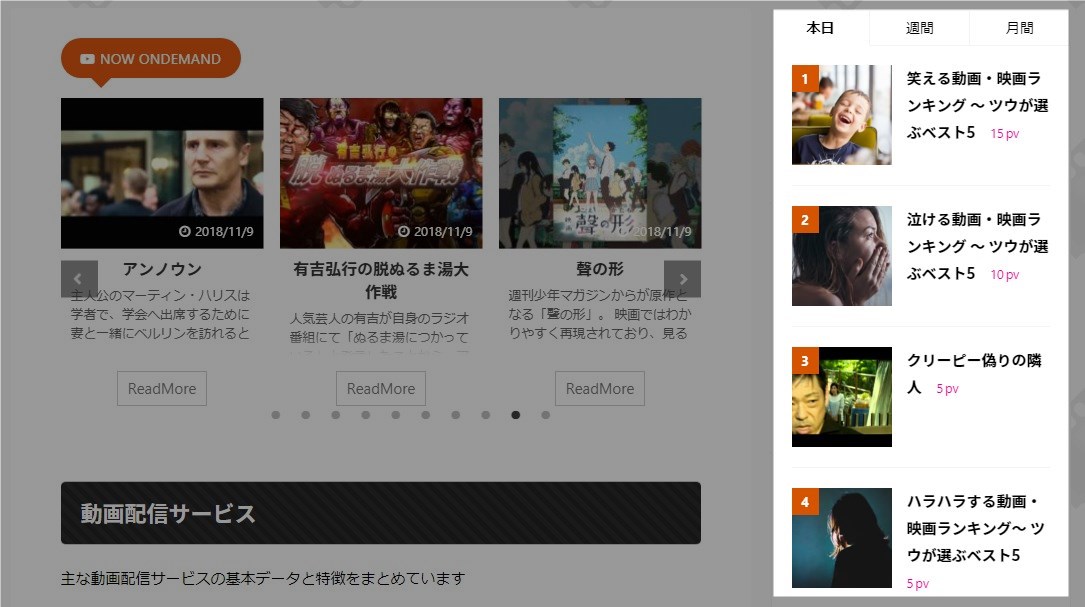The image size is (1085, 607).
Task: Open 笑える動画・映画ランキング article link
Action: 977,105
